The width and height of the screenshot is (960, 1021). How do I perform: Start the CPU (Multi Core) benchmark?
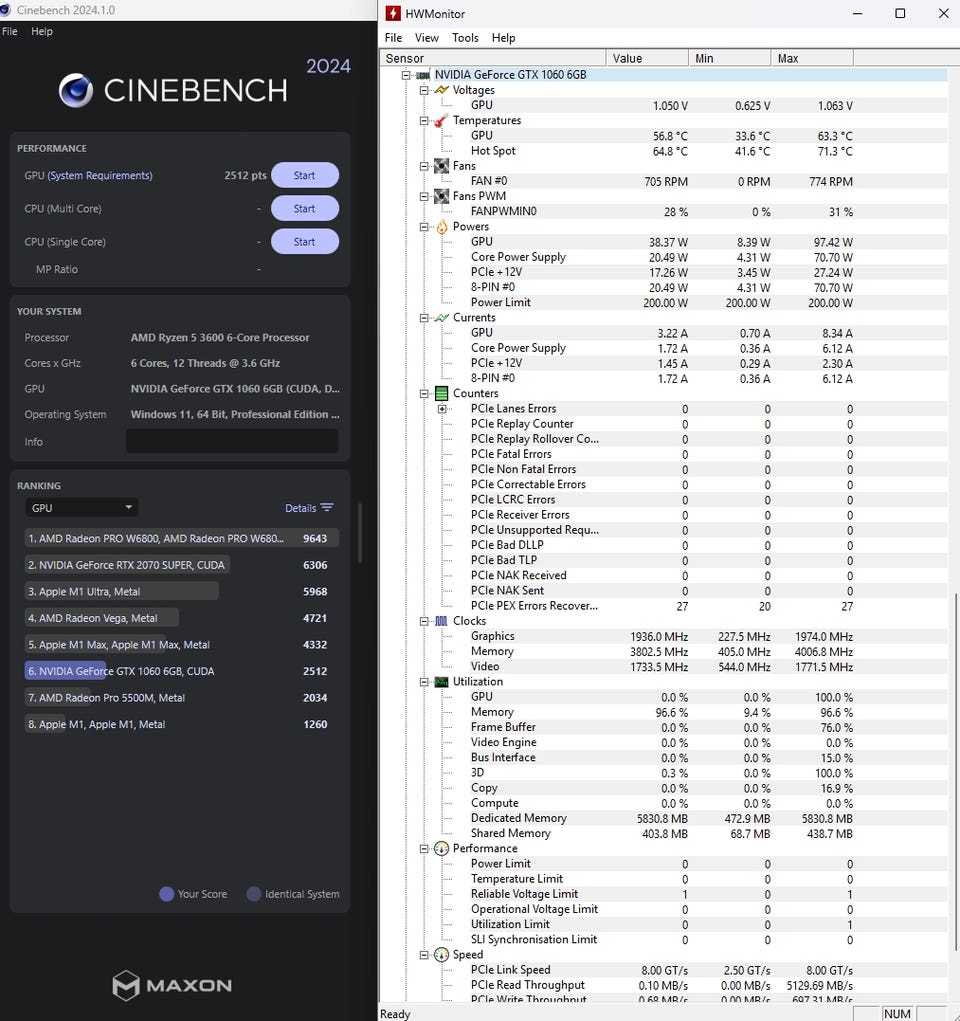point(304,209)
